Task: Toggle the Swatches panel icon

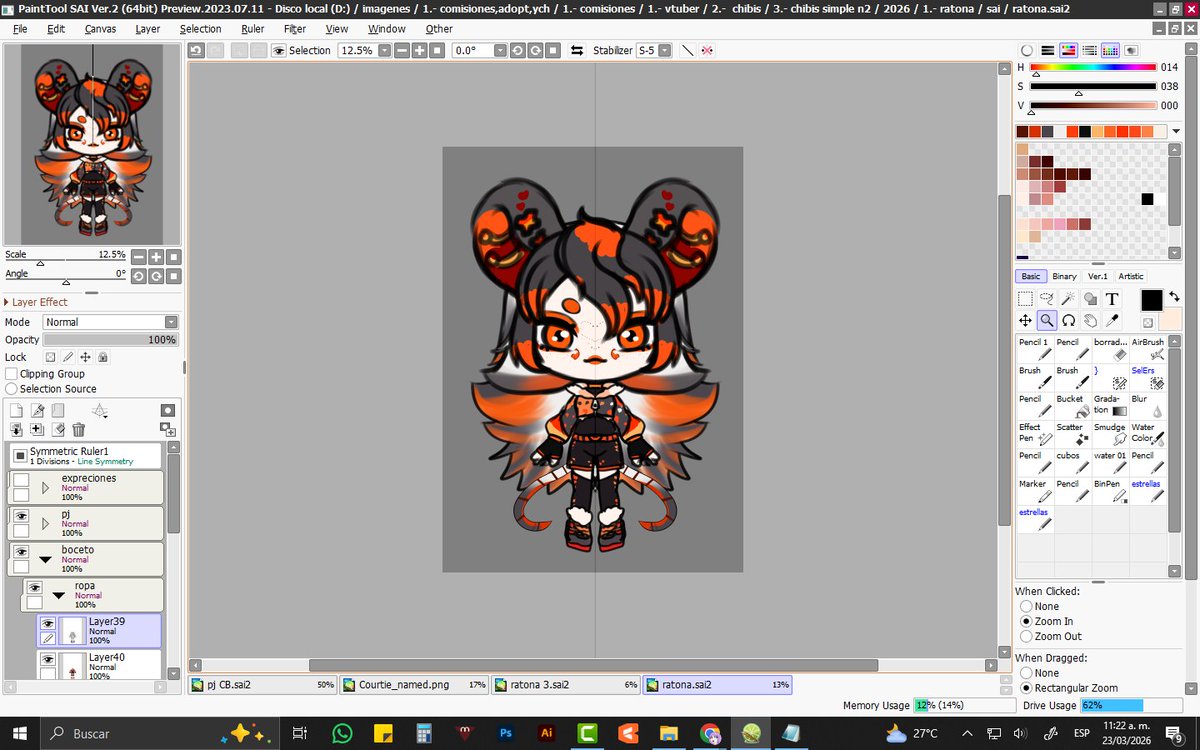Action: [x=1110, y=50]
